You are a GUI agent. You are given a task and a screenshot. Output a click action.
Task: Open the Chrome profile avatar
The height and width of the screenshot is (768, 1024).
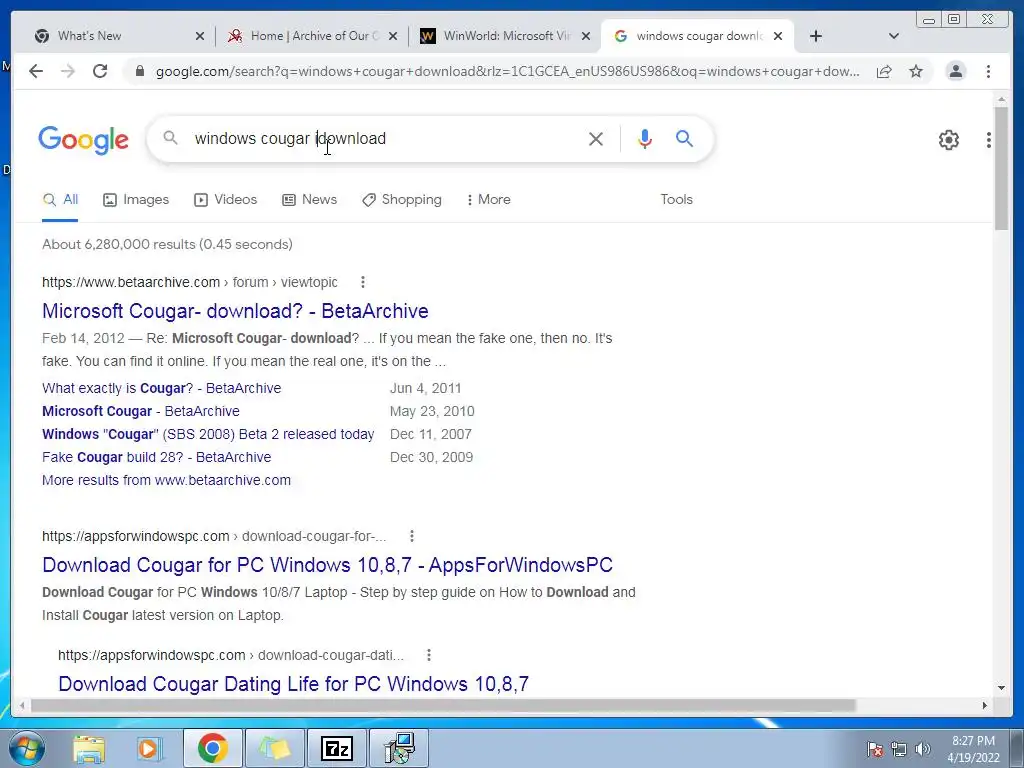(x=955, y=71)
